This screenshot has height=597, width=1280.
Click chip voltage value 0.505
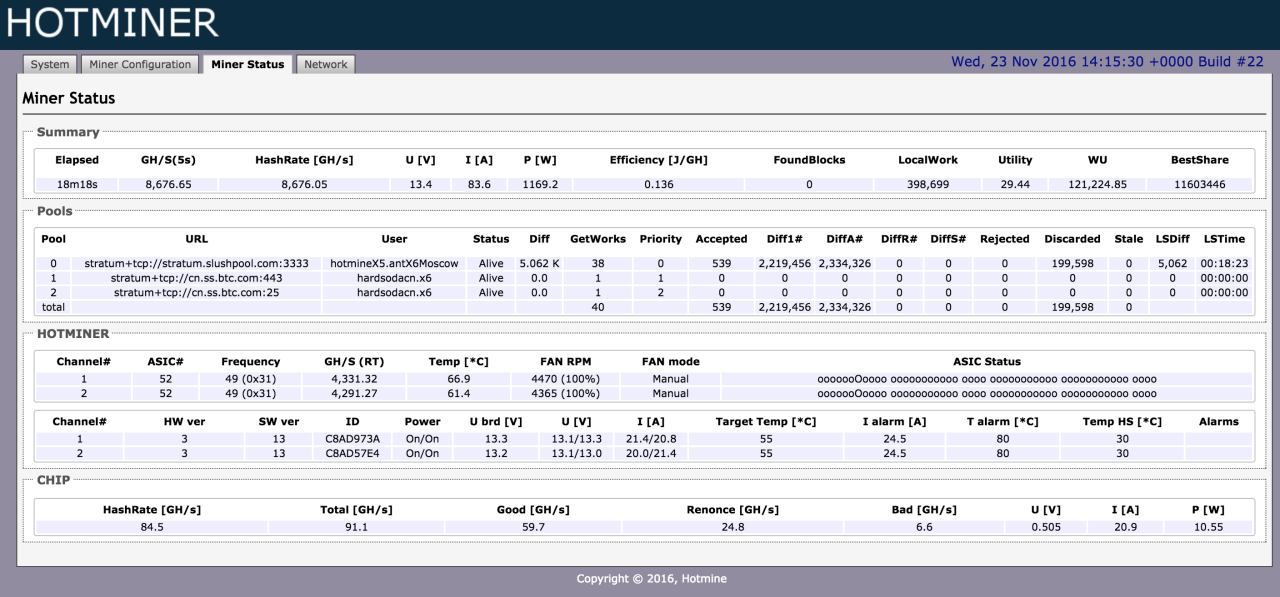1045,527
